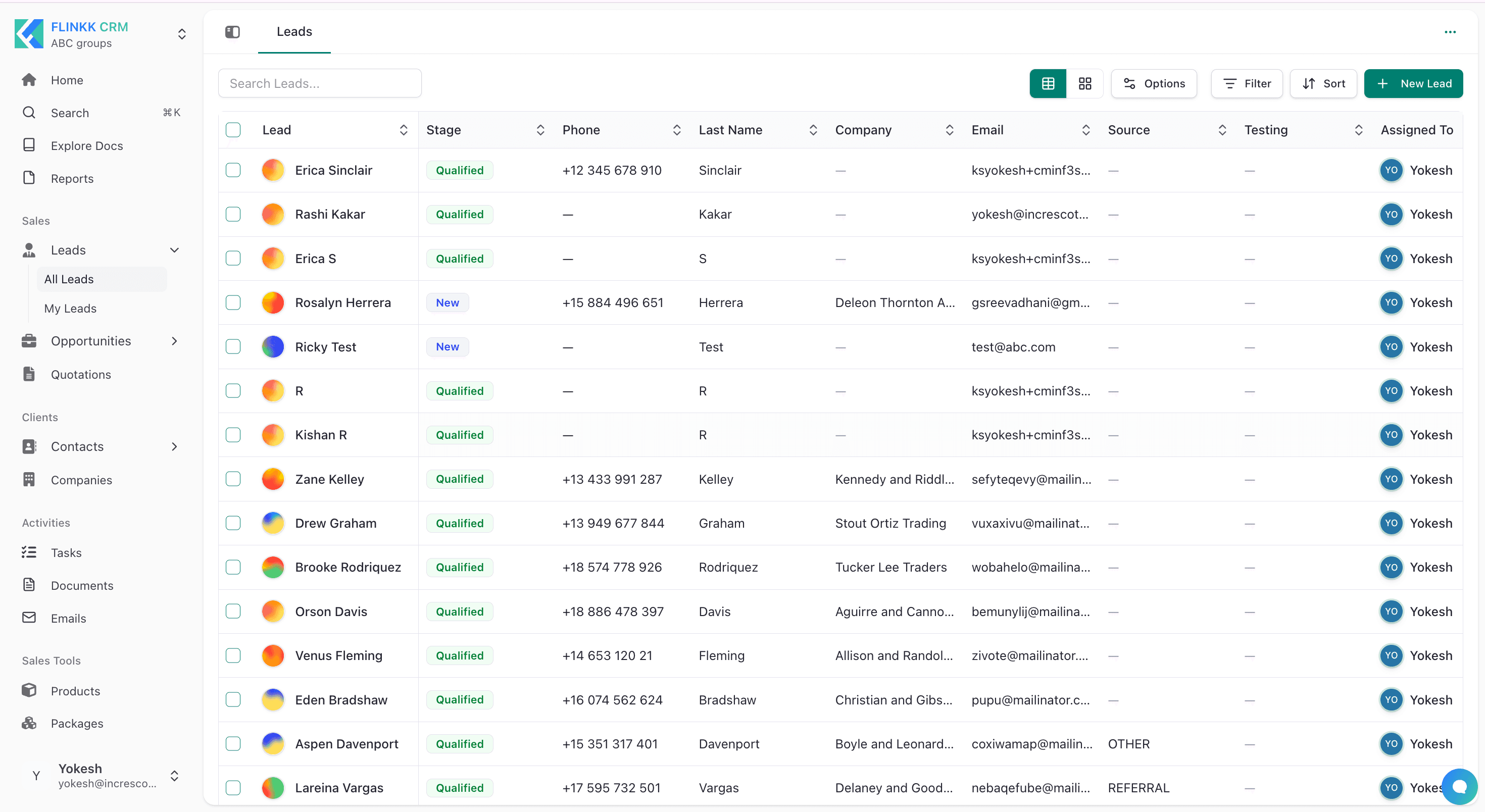This screenshot has width=1485, height=812.
Task: Click the Companies building icon
Action: (x=29, y=480)
